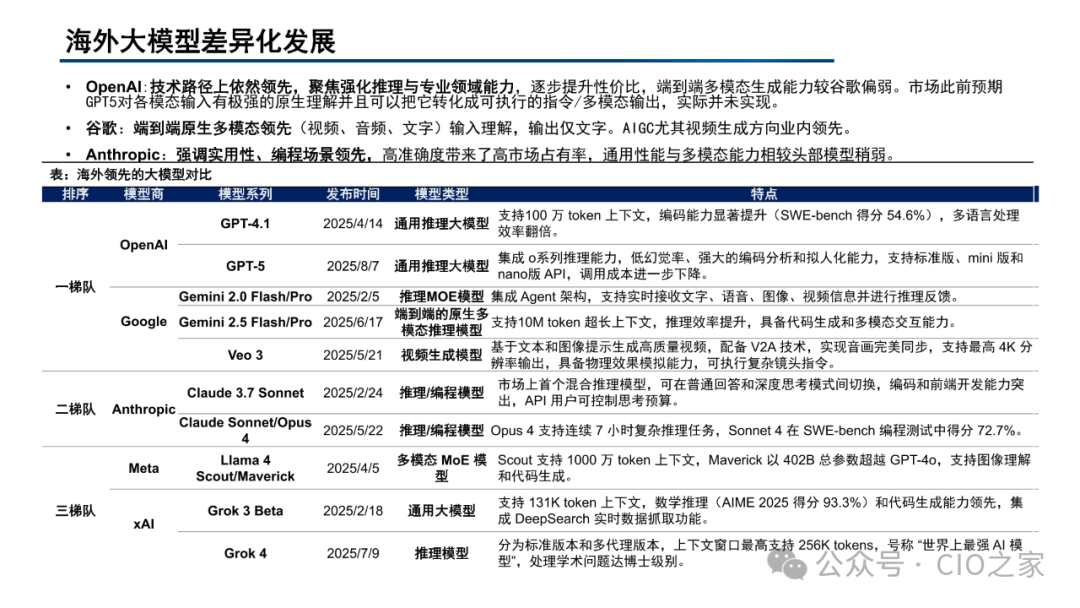
Task: Click the 发布时间 column header
Action: (353, 194)
